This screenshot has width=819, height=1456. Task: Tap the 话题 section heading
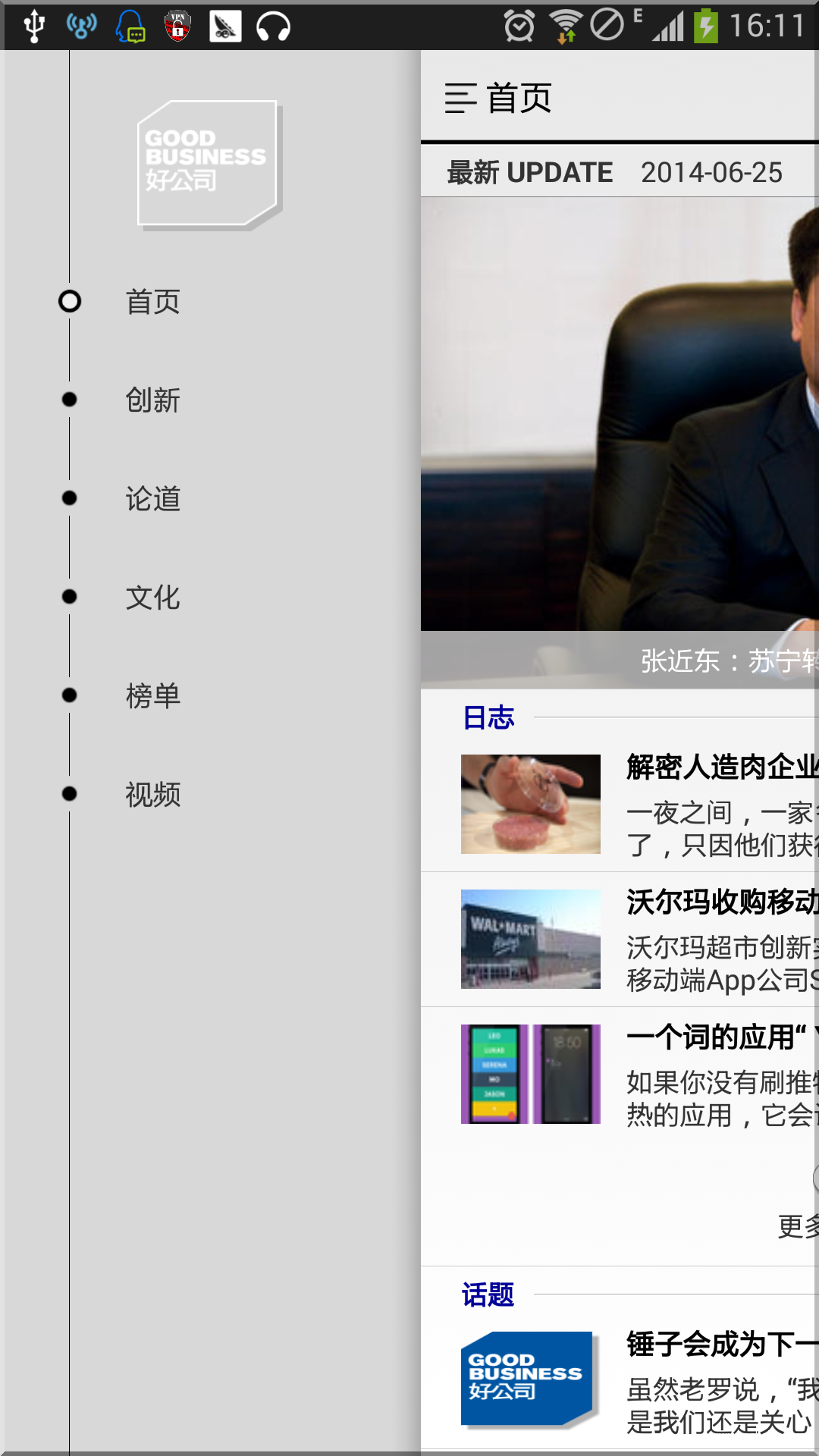pos(488,1295)
